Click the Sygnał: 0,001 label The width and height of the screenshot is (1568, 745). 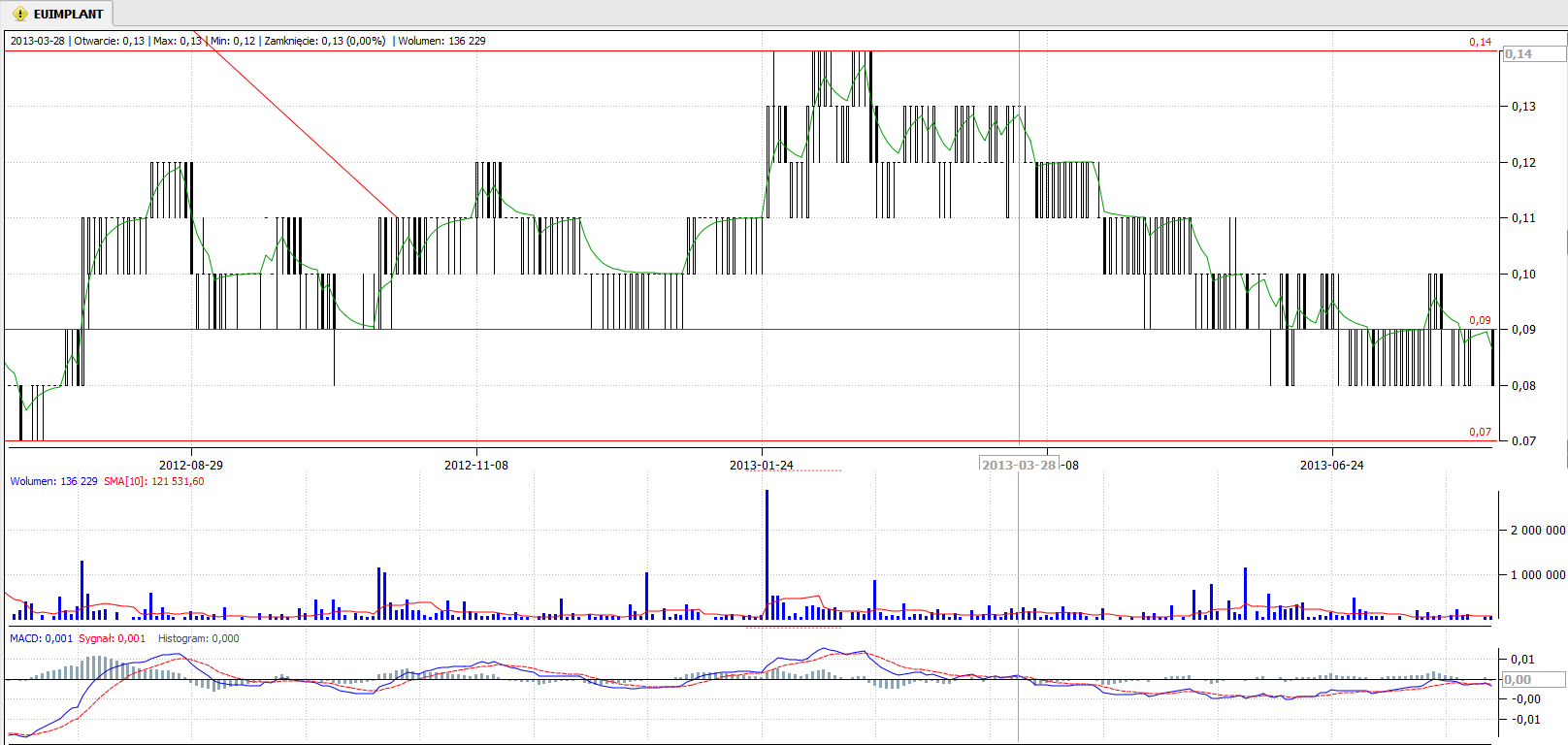tap(112, 638)
